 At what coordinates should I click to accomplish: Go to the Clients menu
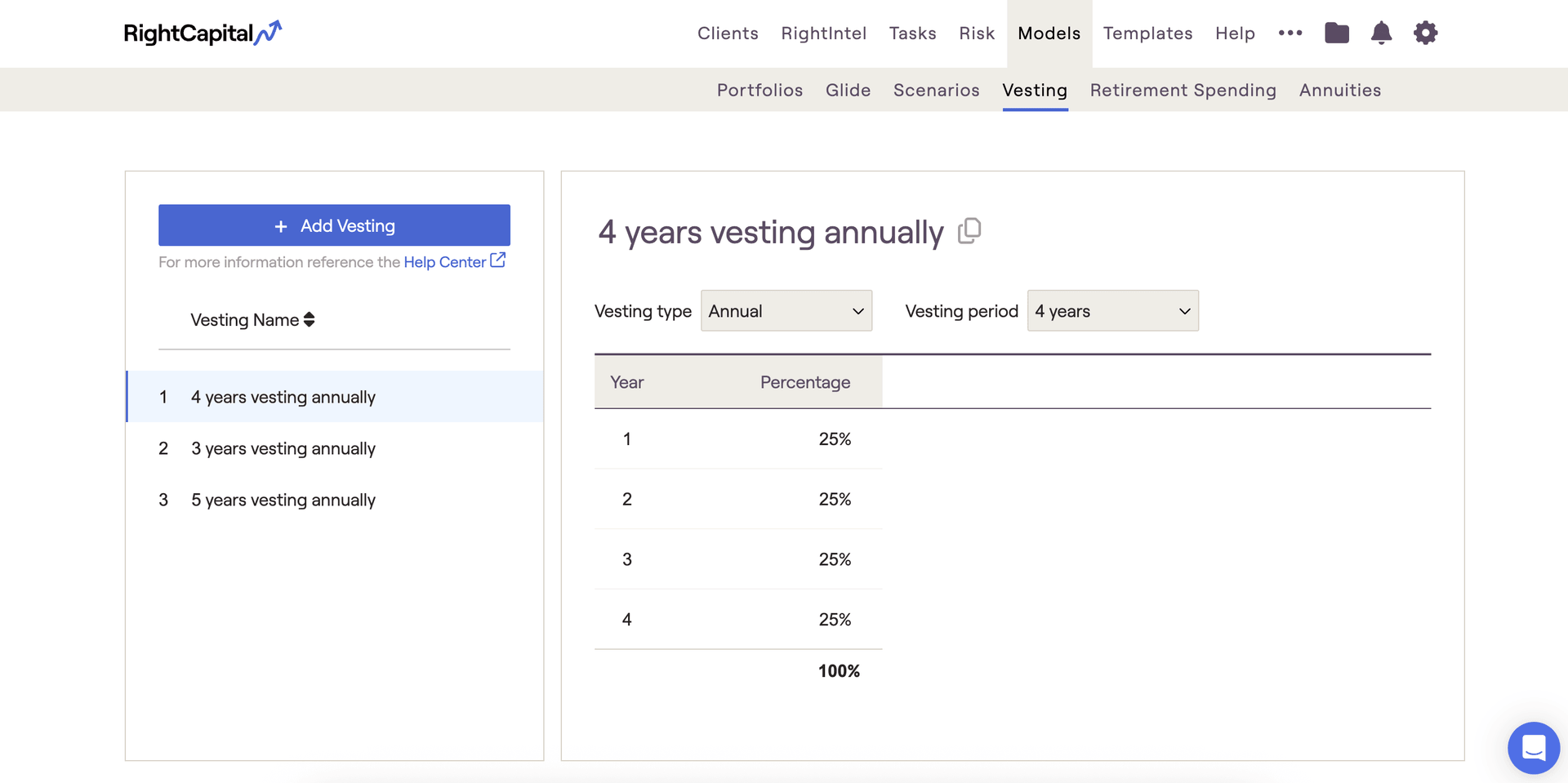728,33
